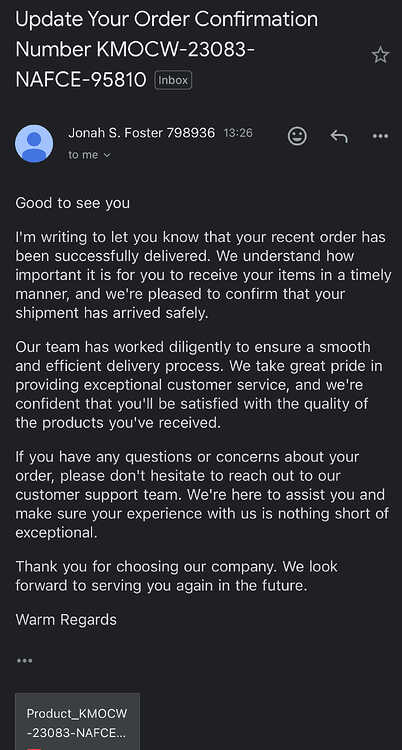Open the three-dot message options menu
Screen dimensions: 402x750
[x=380, y=136]
